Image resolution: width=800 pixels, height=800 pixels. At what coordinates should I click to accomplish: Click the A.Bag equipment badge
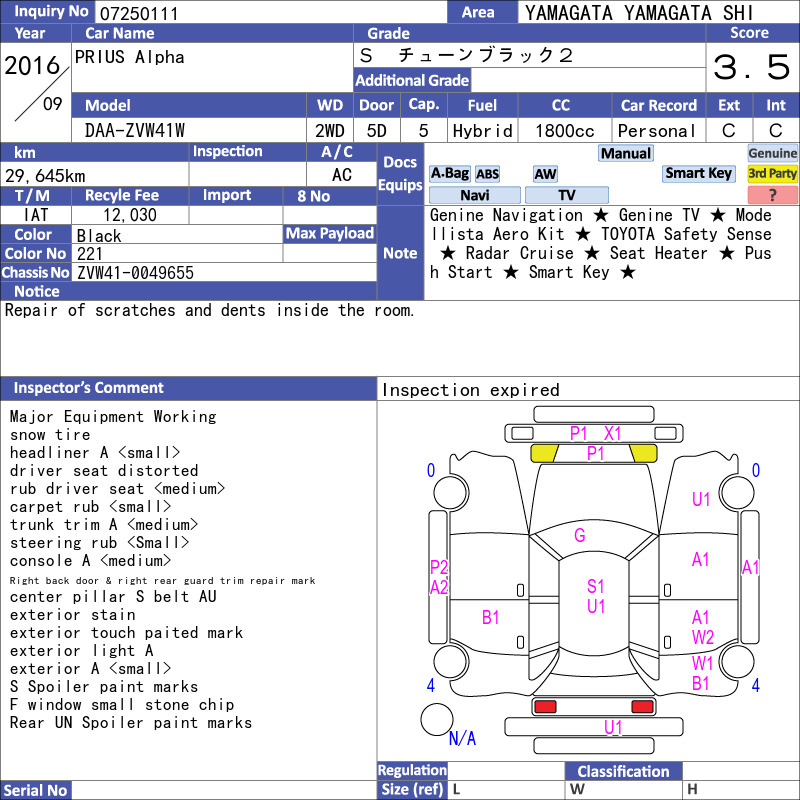pos(449,174)
